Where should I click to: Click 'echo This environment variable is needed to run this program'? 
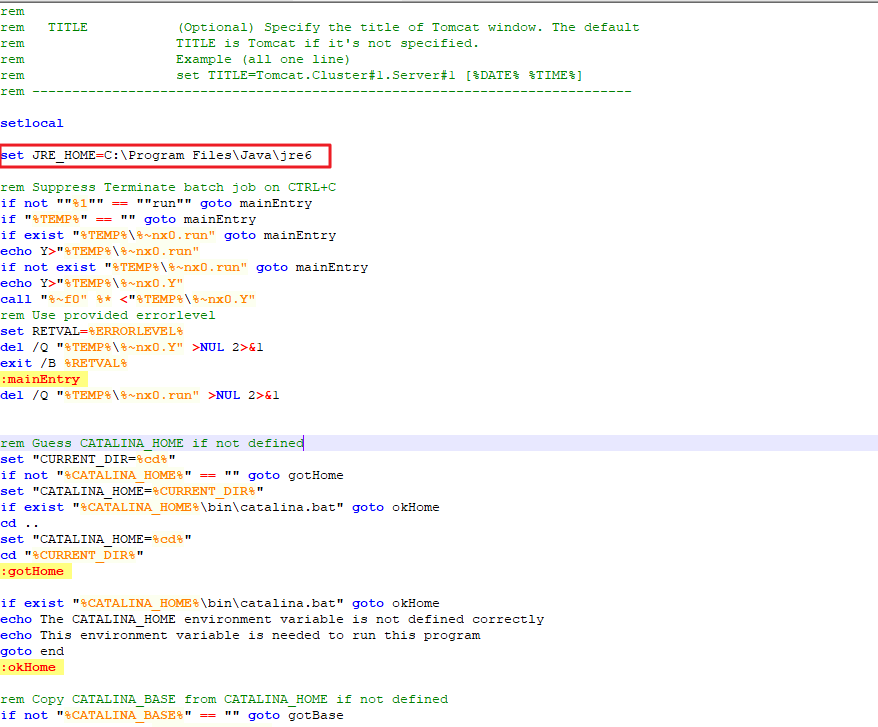pos(240,635)
